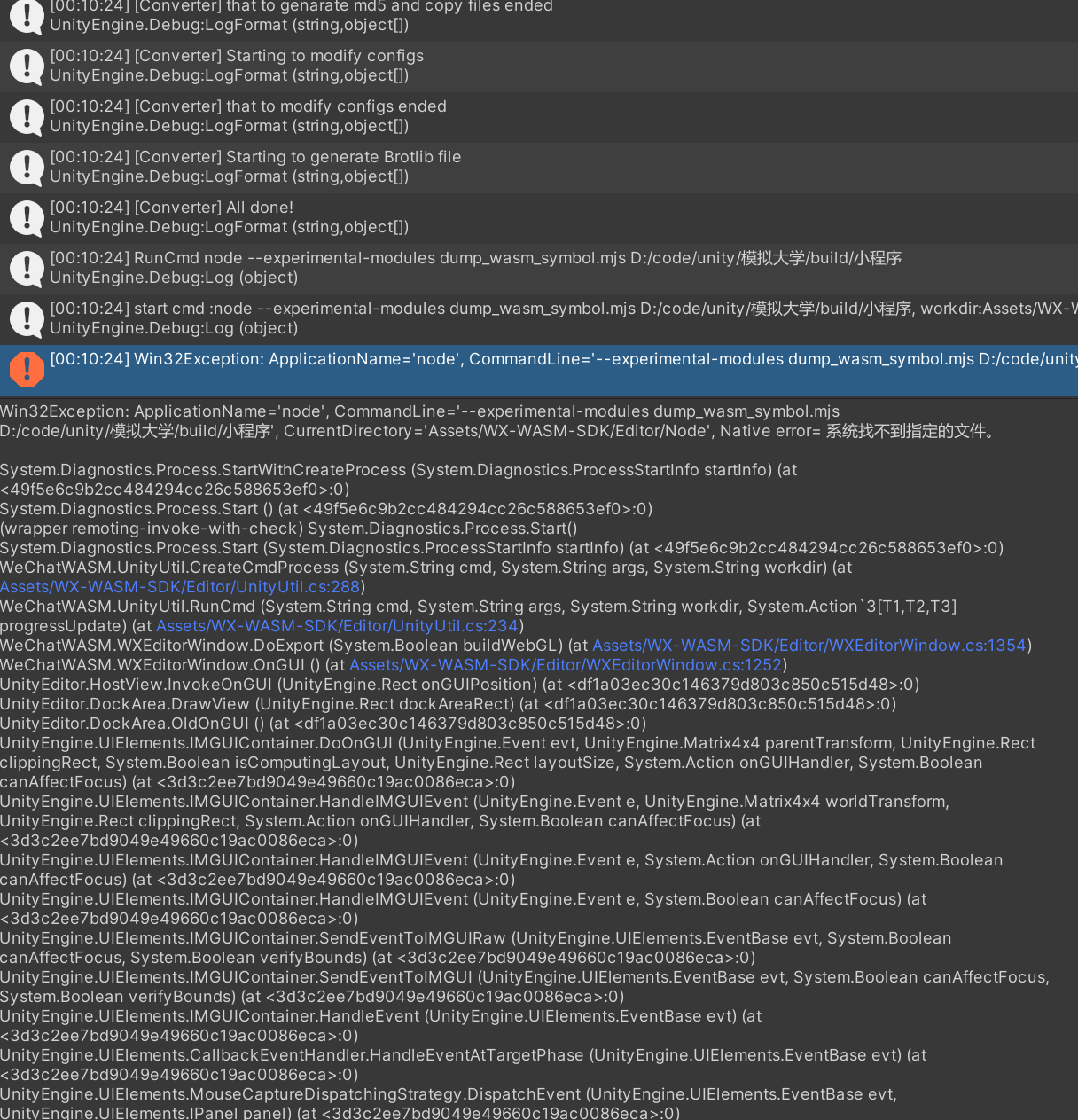Open WXEditorWindow.cs line 1354 source link
The height and width of the screenshot is (1120, 1078).
point(808,645)
